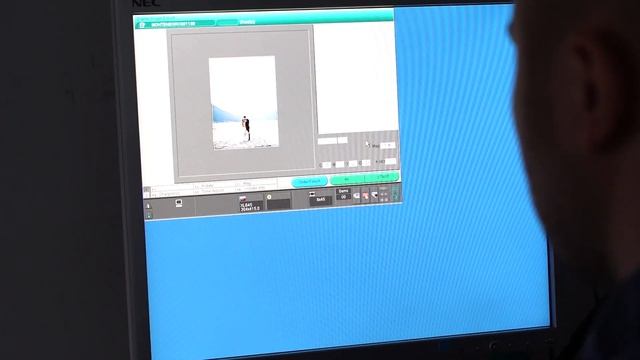Click the cyan pill-shaped button

309,181
